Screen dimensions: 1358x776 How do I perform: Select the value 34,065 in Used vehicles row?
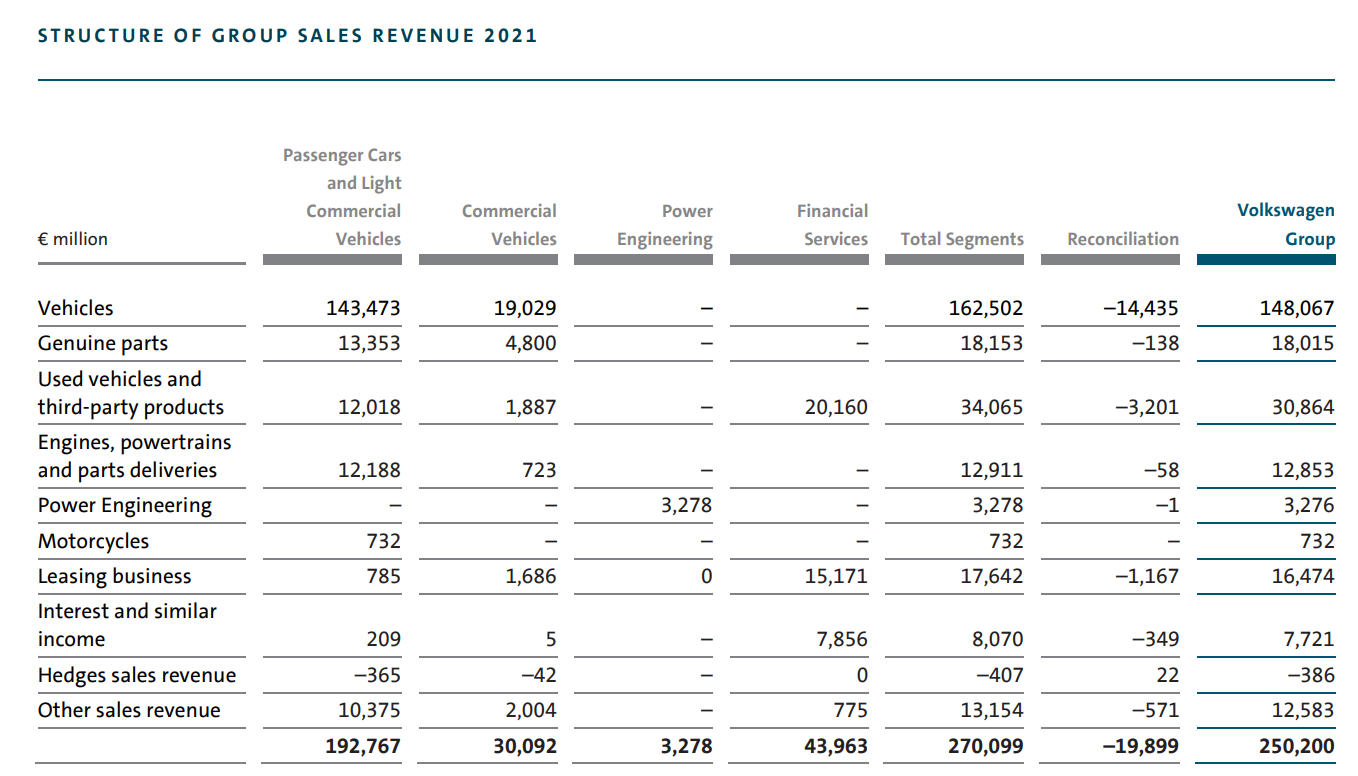[x=990, y=407]
